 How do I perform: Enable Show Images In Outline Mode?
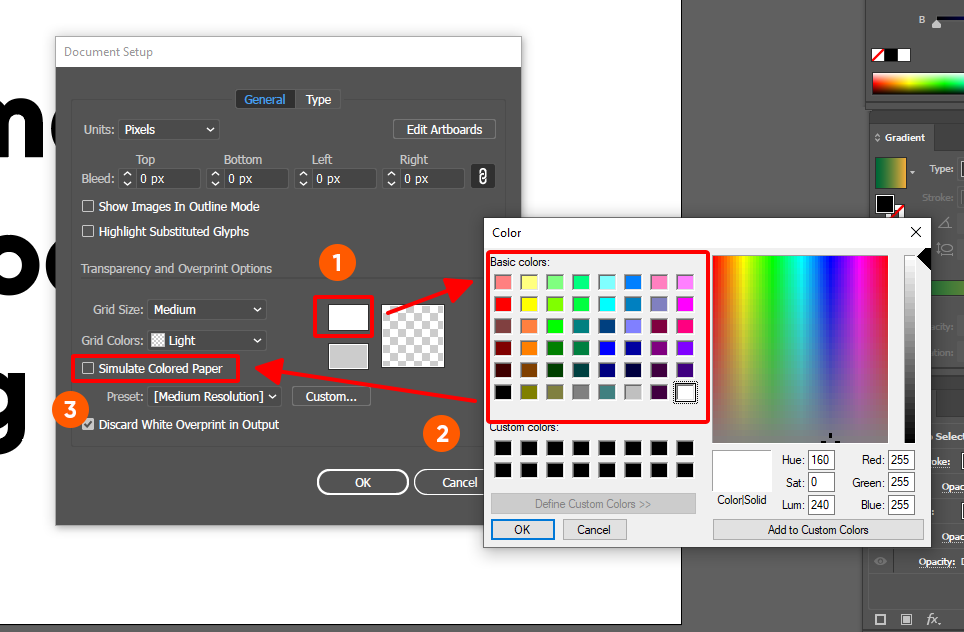coord(88,206)
